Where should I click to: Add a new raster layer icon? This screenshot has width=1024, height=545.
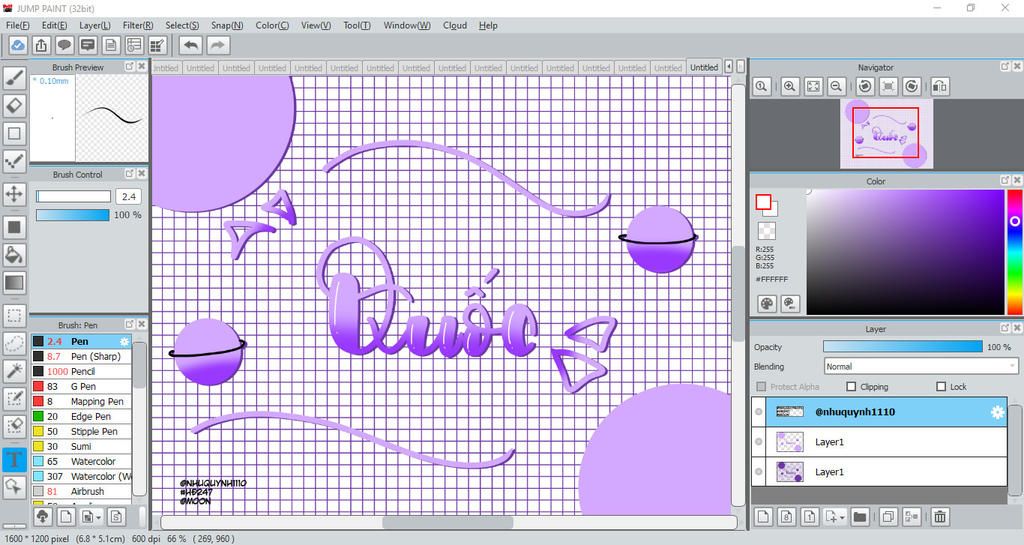pyautogui.click(x=763, y=517)
